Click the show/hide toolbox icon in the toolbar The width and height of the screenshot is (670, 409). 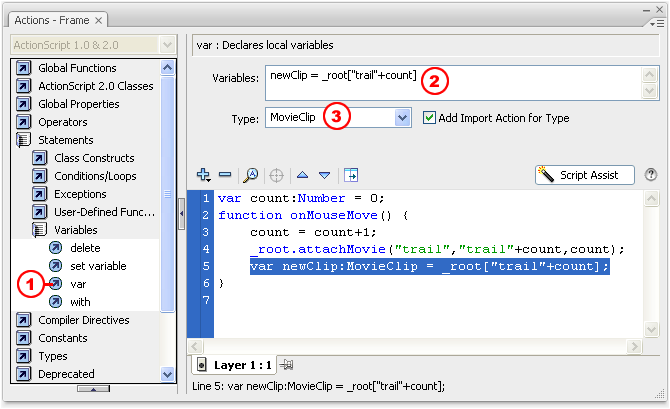click(x=351, y=174)
